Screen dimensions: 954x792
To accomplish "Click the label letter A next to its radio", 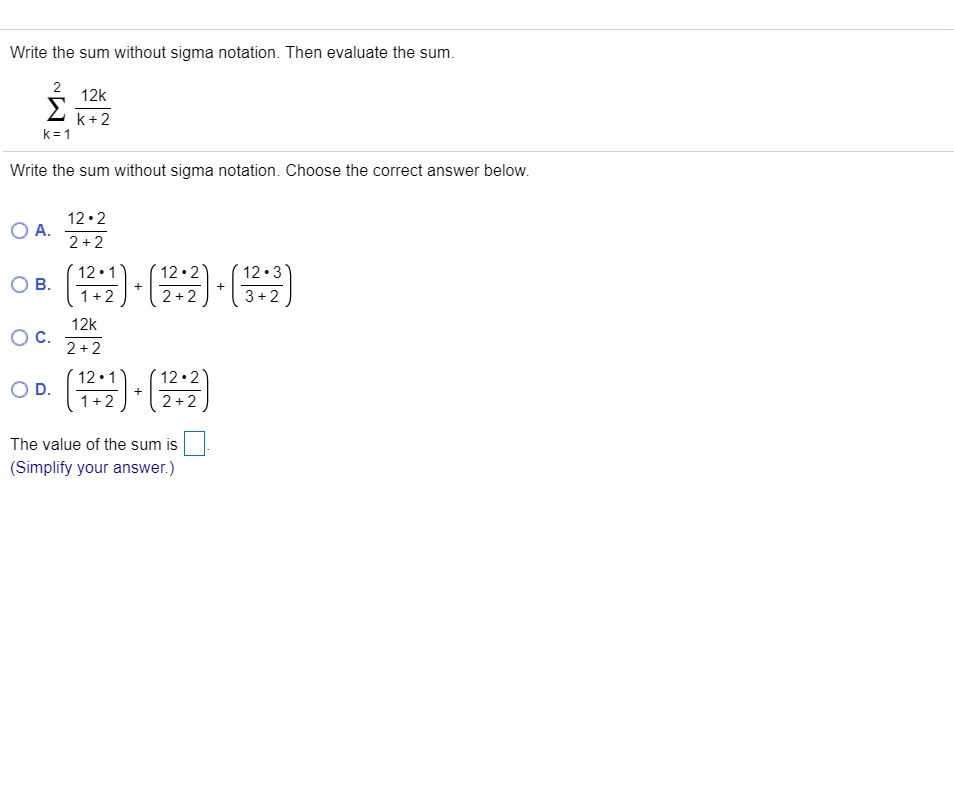I will 40,230.
